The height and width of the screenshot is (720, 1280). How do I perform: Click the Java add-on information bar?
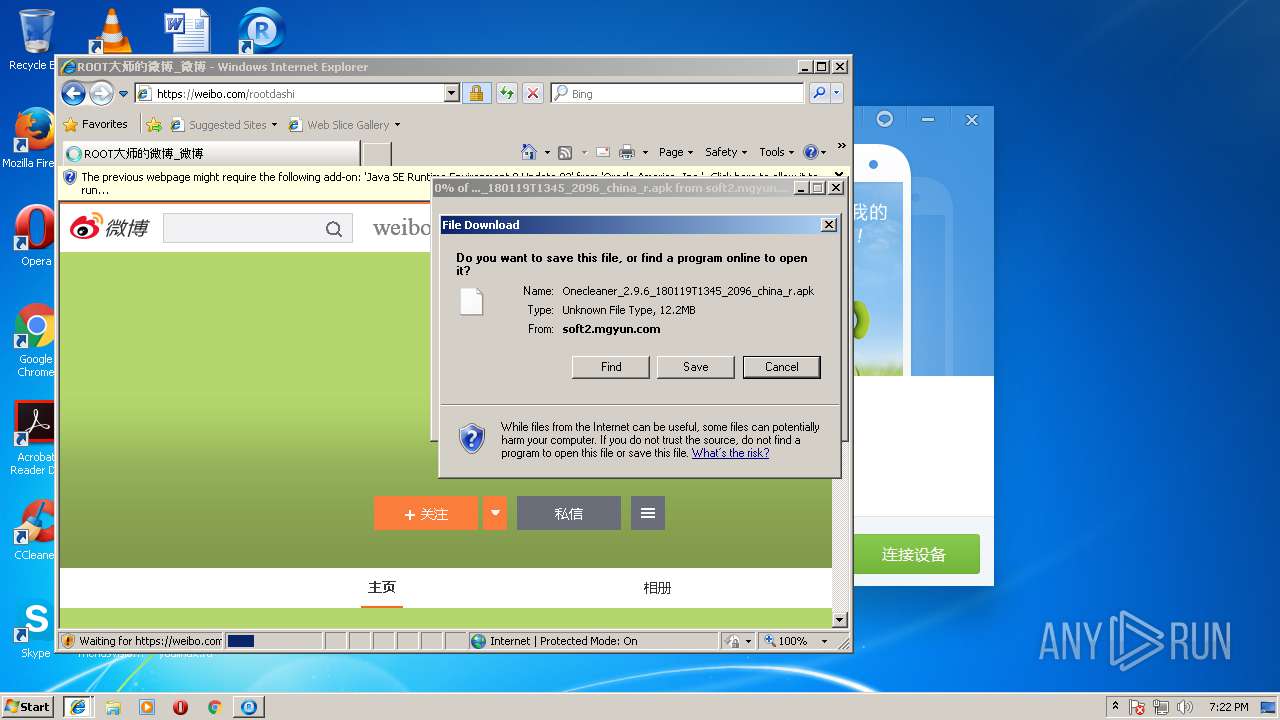pyautogui.click(x=454, y=182)
